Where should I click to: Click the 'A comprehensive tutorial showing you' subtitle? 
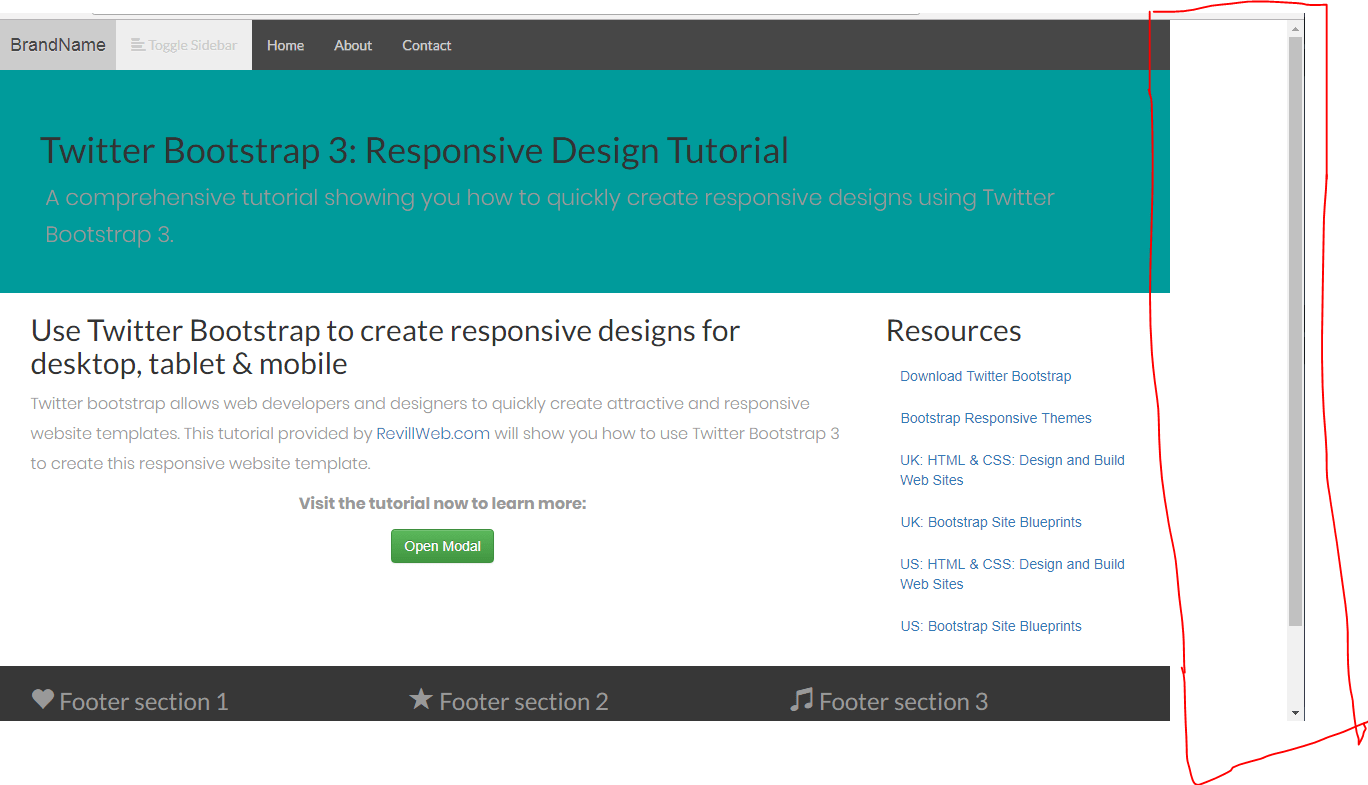(550, 216)
